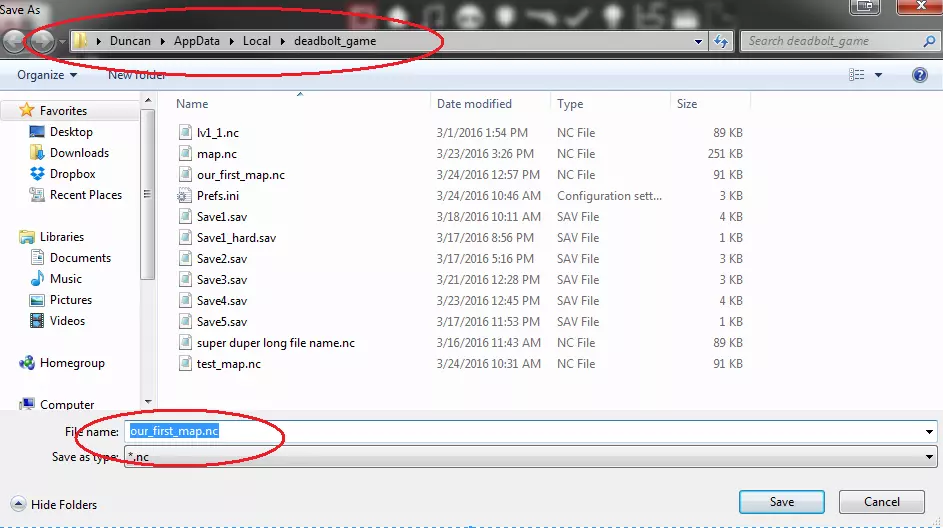Select Save1_hard.sav in the file list
Screen dimensions: 943x528
tap(236, 238)
